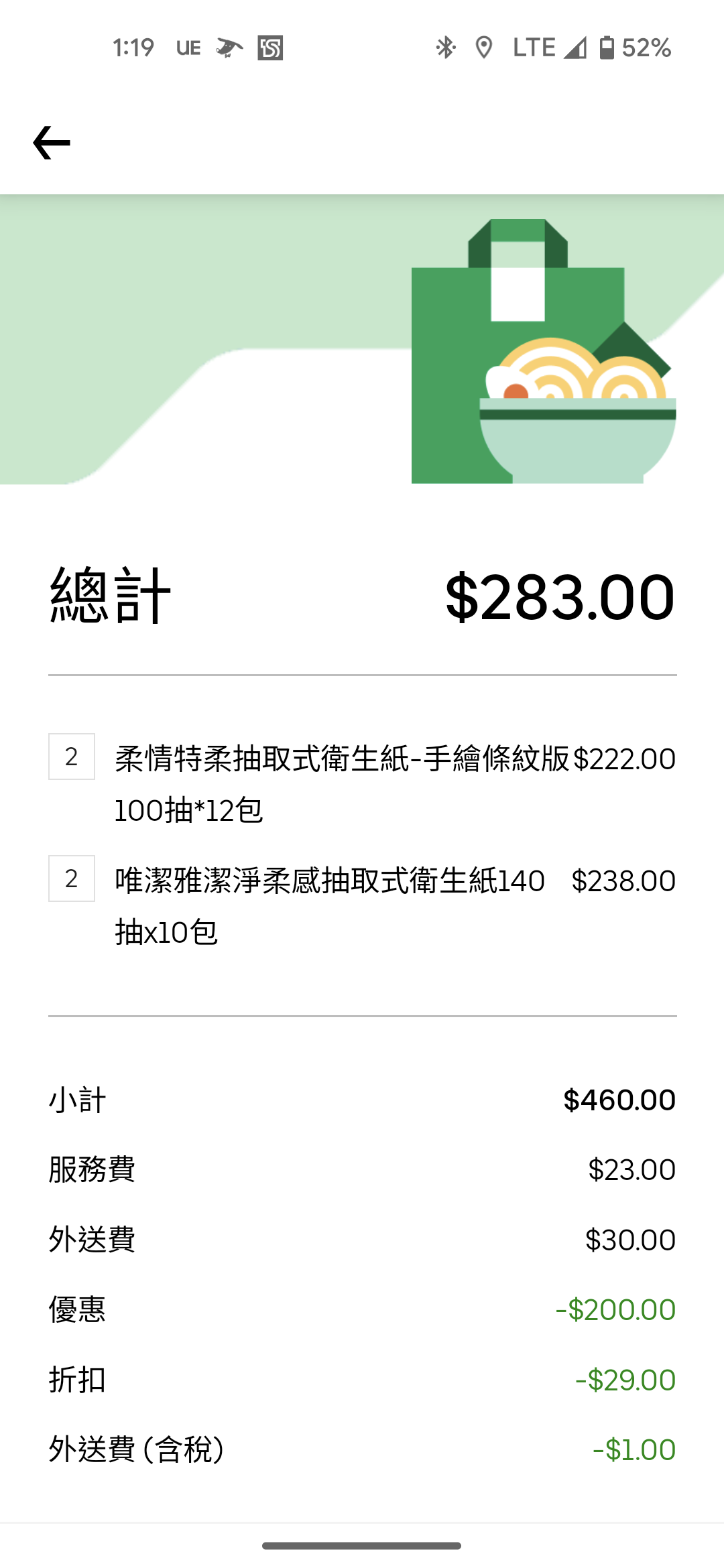Tap the Bluetooth status icon
Viewport: 724px width, 1568px height.
click(x=446, y=48)
